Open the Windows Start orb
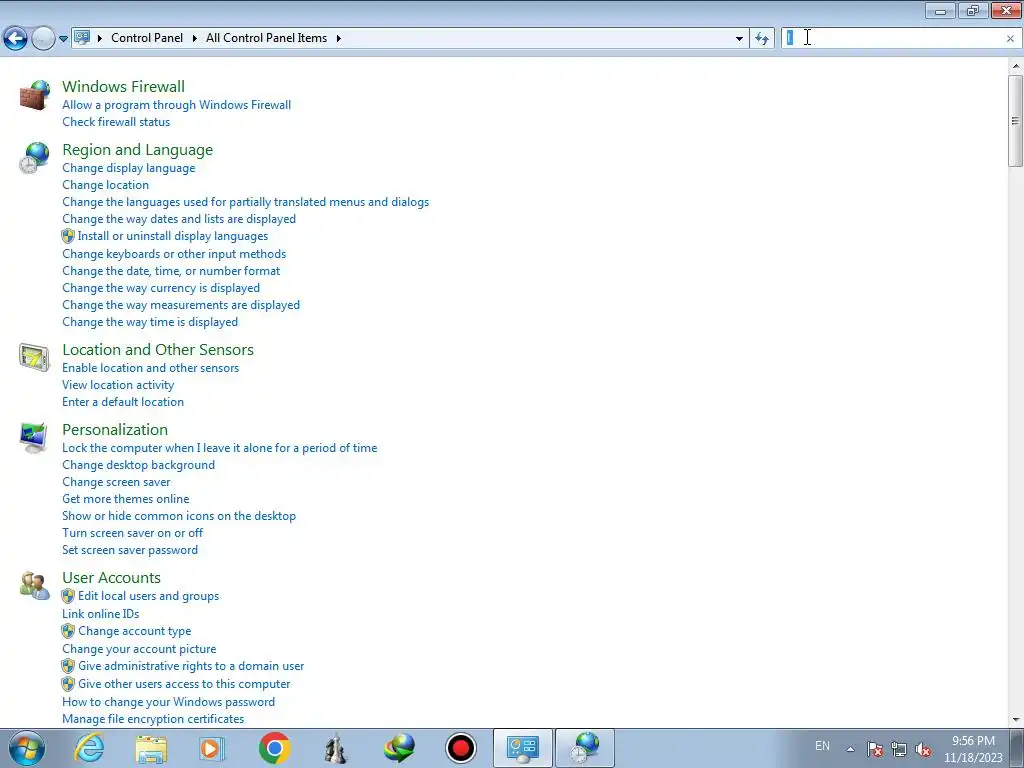This screenshot has width=1024, height=768. tap(27, 748)
